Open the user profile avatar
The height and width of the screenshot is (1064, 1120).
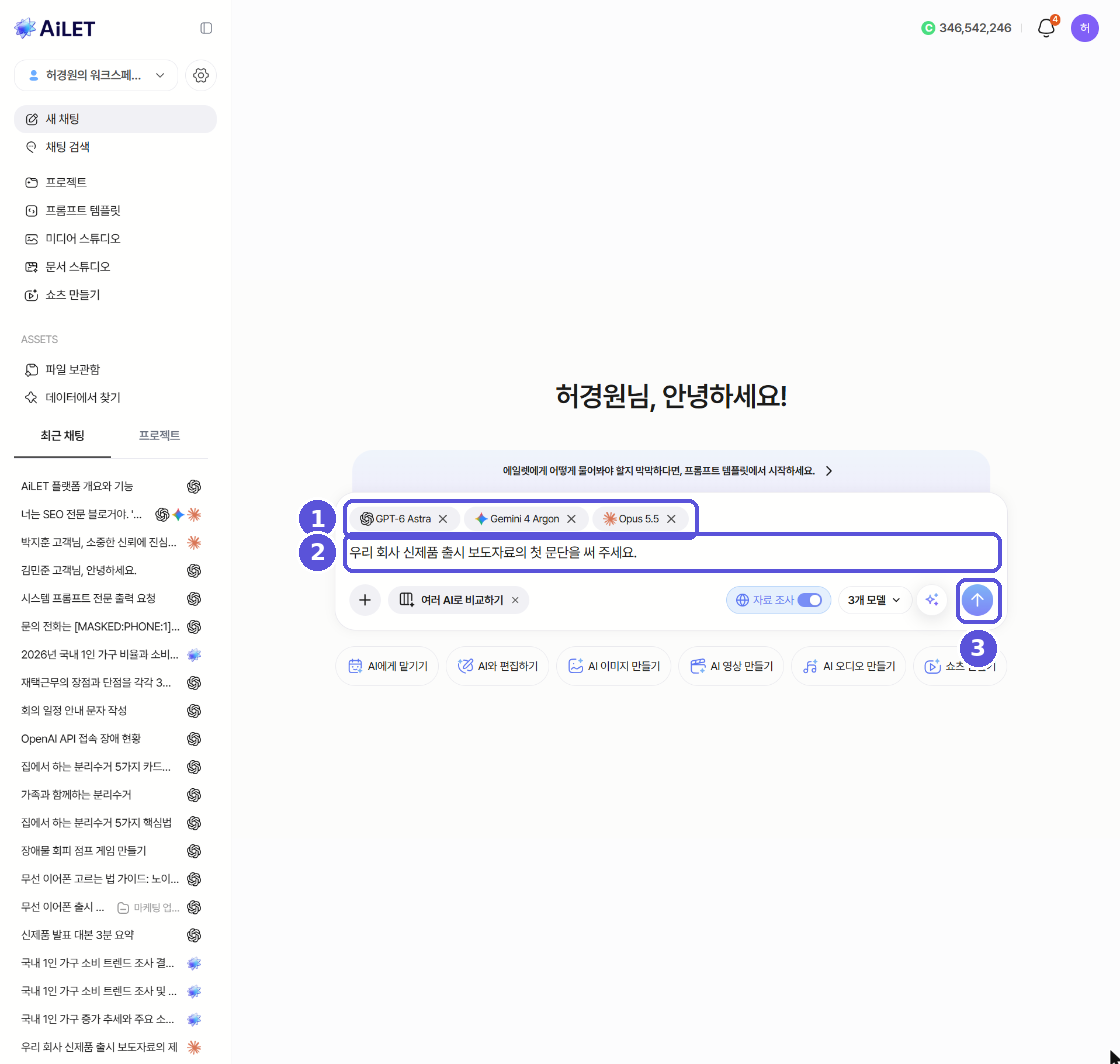(x=1084, y=28)
